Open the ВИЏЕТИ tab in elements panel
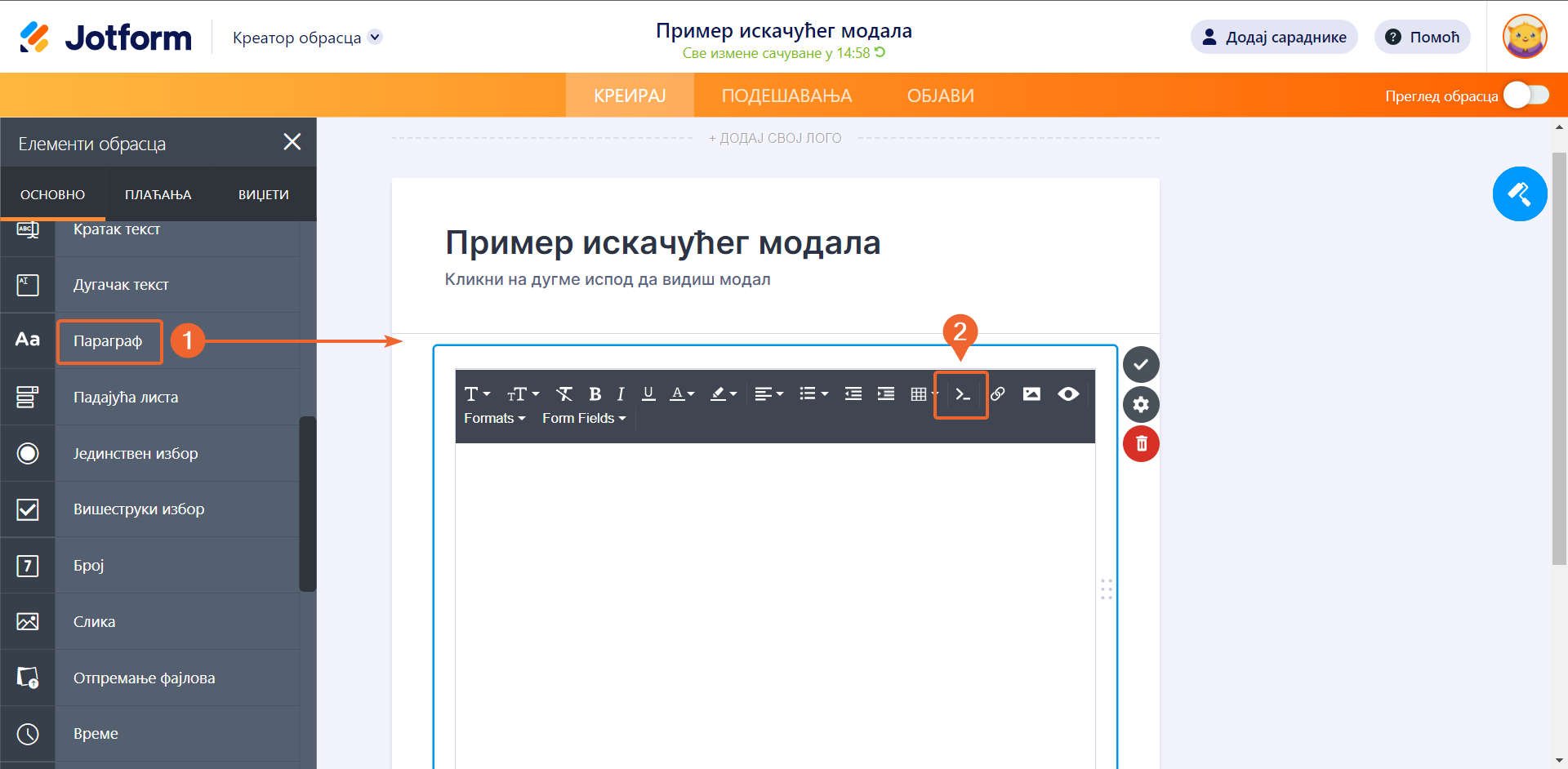Viewport: 1568px width, 769px height. (263, 194)
